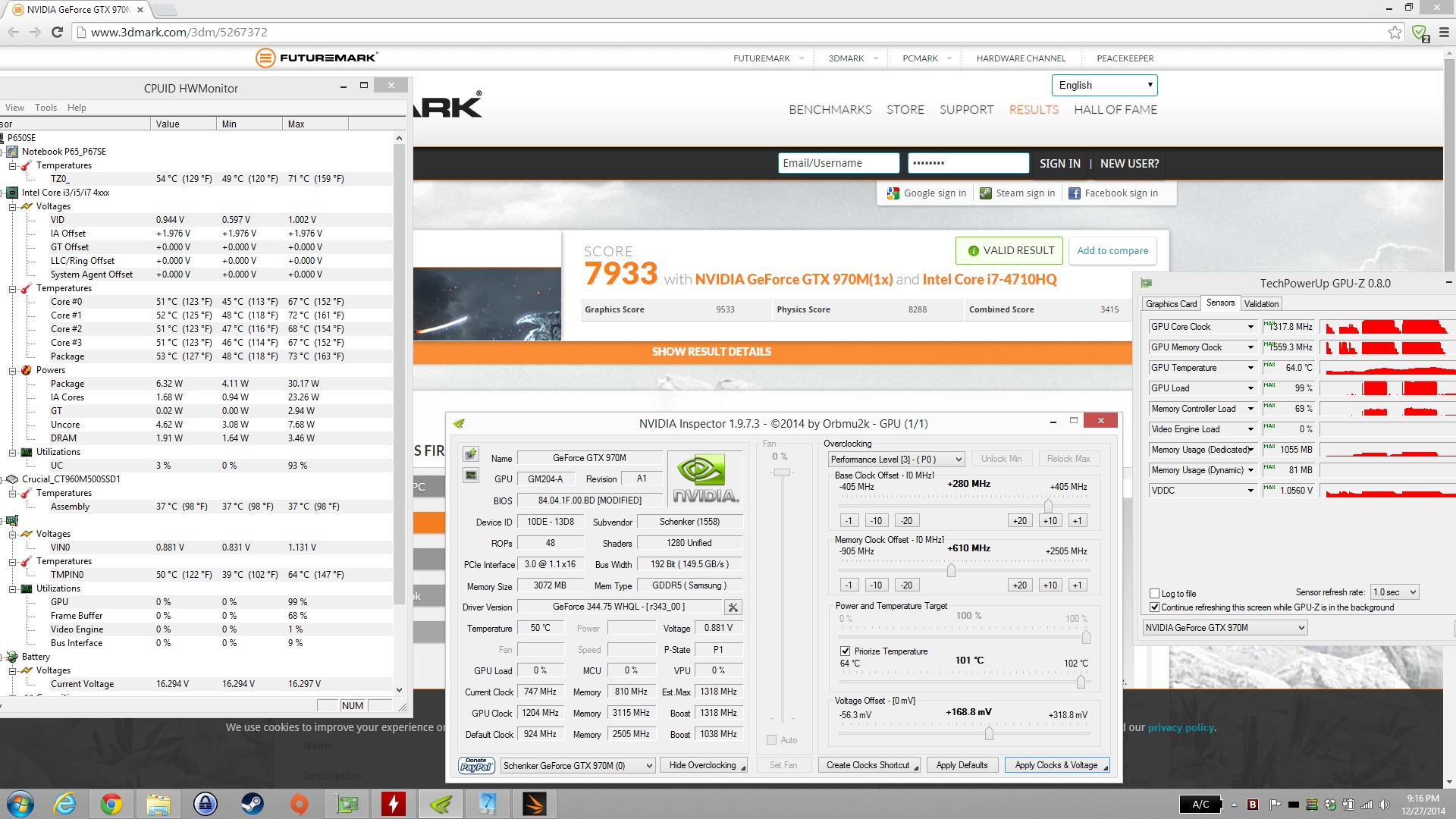The image size is (1456, 819).
Task: Click the green shield extension icon
Action: click(1420, 33)
